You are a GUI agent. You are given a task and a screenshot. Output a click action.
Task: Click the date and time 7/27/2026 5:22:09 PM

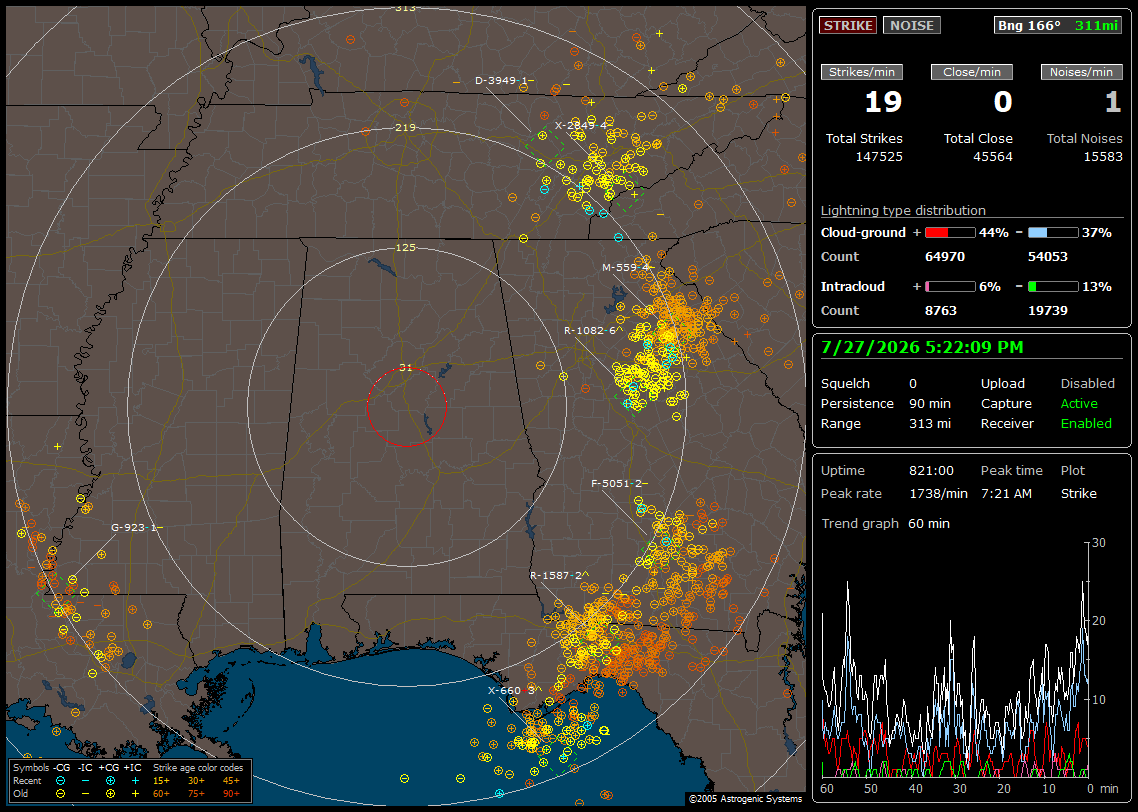pyautogui.click(x=922, y=348)
